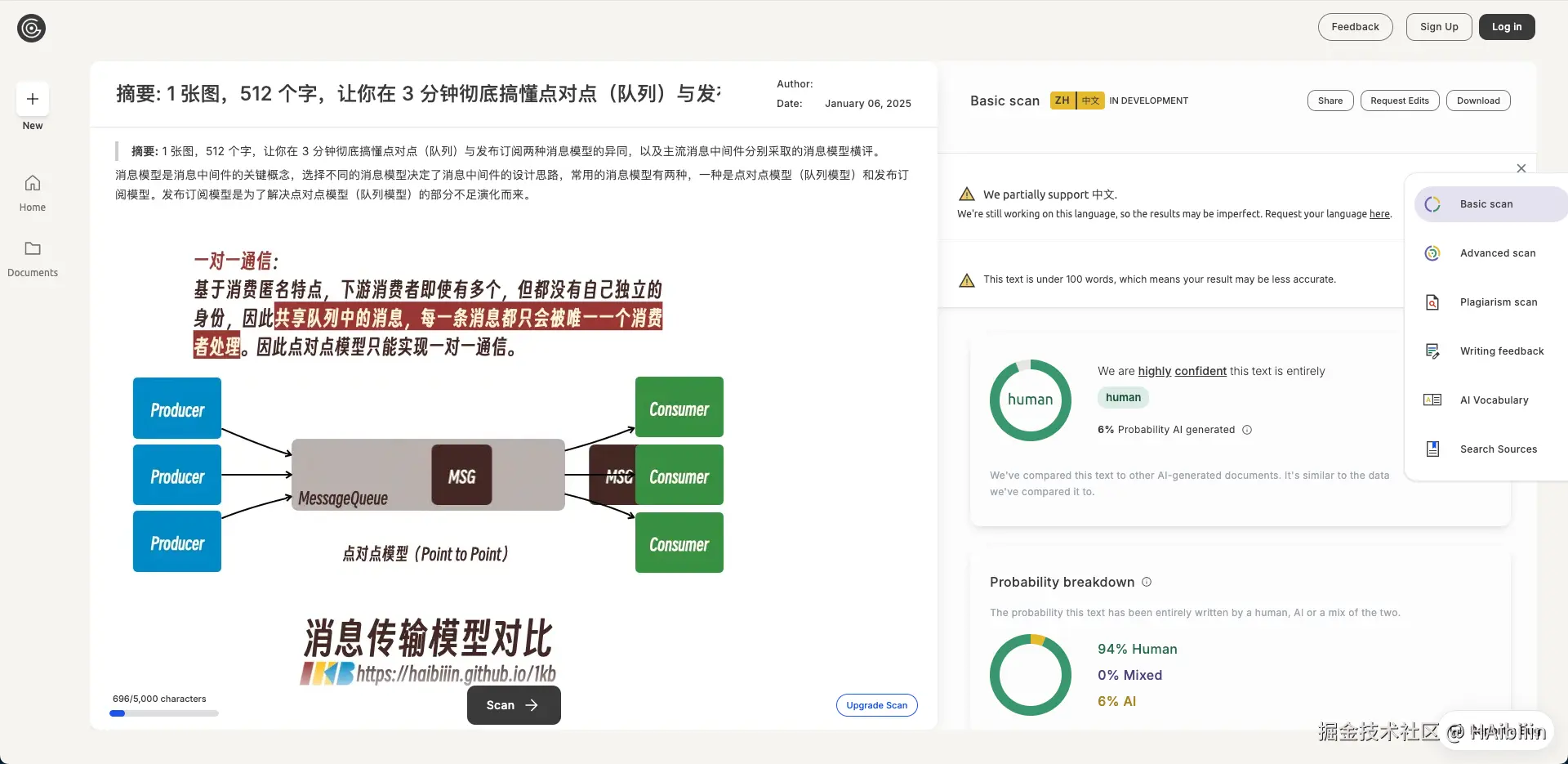The width and height of the screenshot is (1568, 764).
Task: Click Upgrade Scan
Action: 876,704
